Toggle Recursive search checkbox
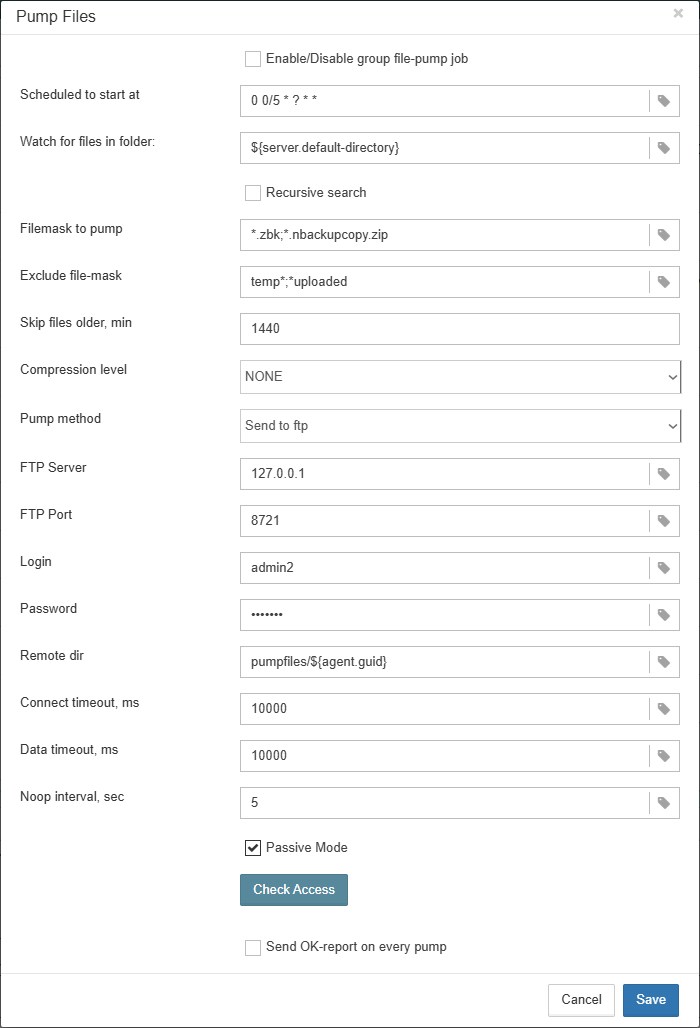This screenshot has width=700, height=1028. 253,192
